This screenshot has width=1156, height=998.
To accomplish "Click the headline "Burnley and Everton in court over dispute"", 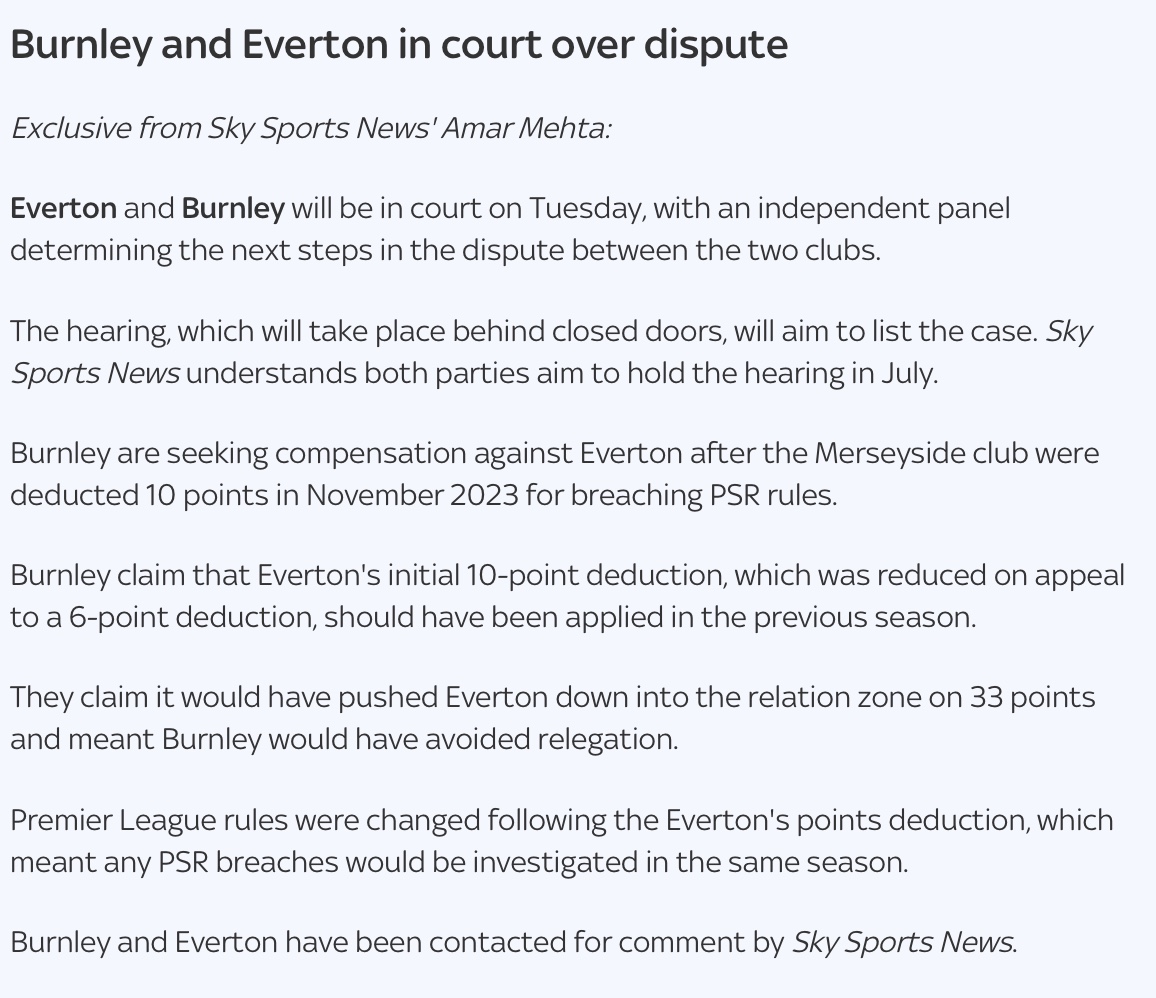I will coord(398,45).
